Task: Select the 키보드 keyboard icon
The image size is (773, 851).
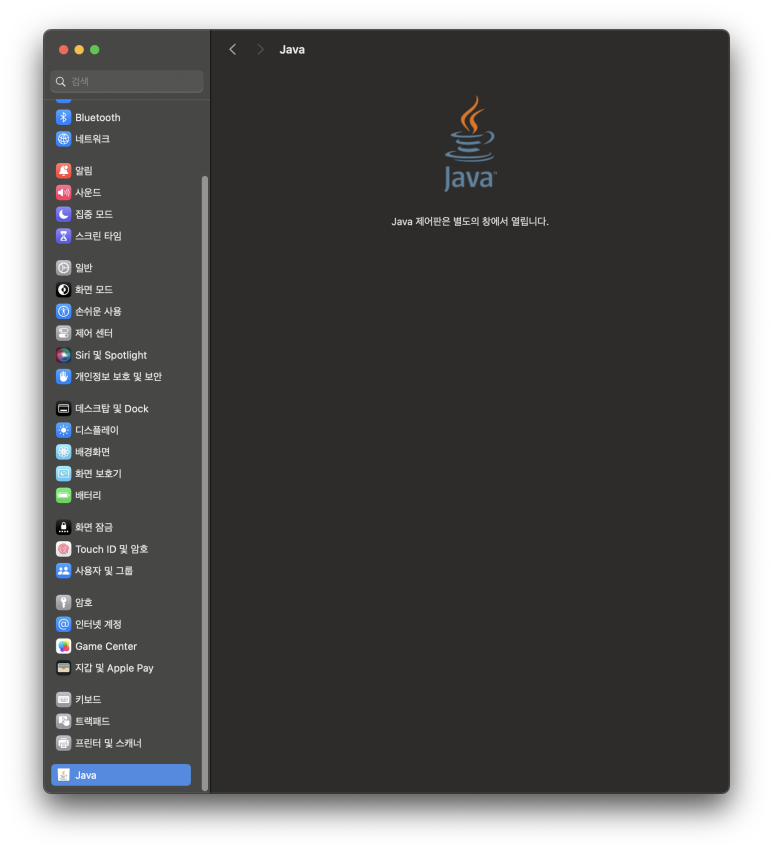Action: 64,699
